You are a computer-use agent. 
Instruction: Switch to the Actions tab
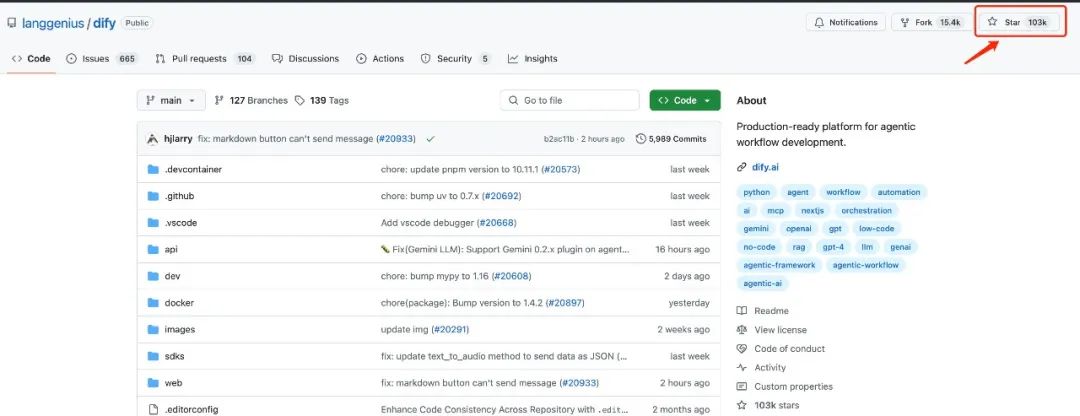380,59
